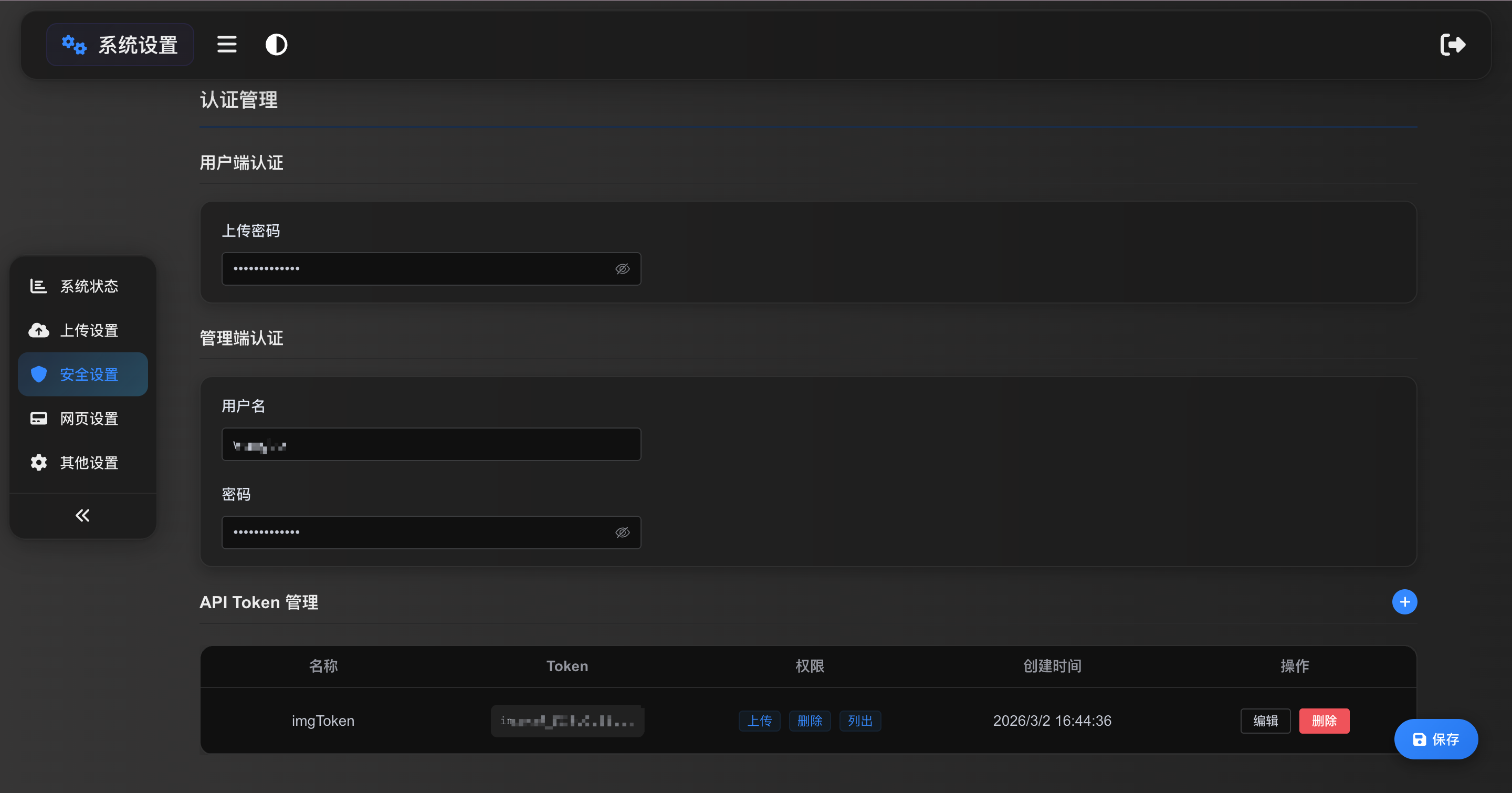Focus the 用户名 text field

tap(431, 444)
